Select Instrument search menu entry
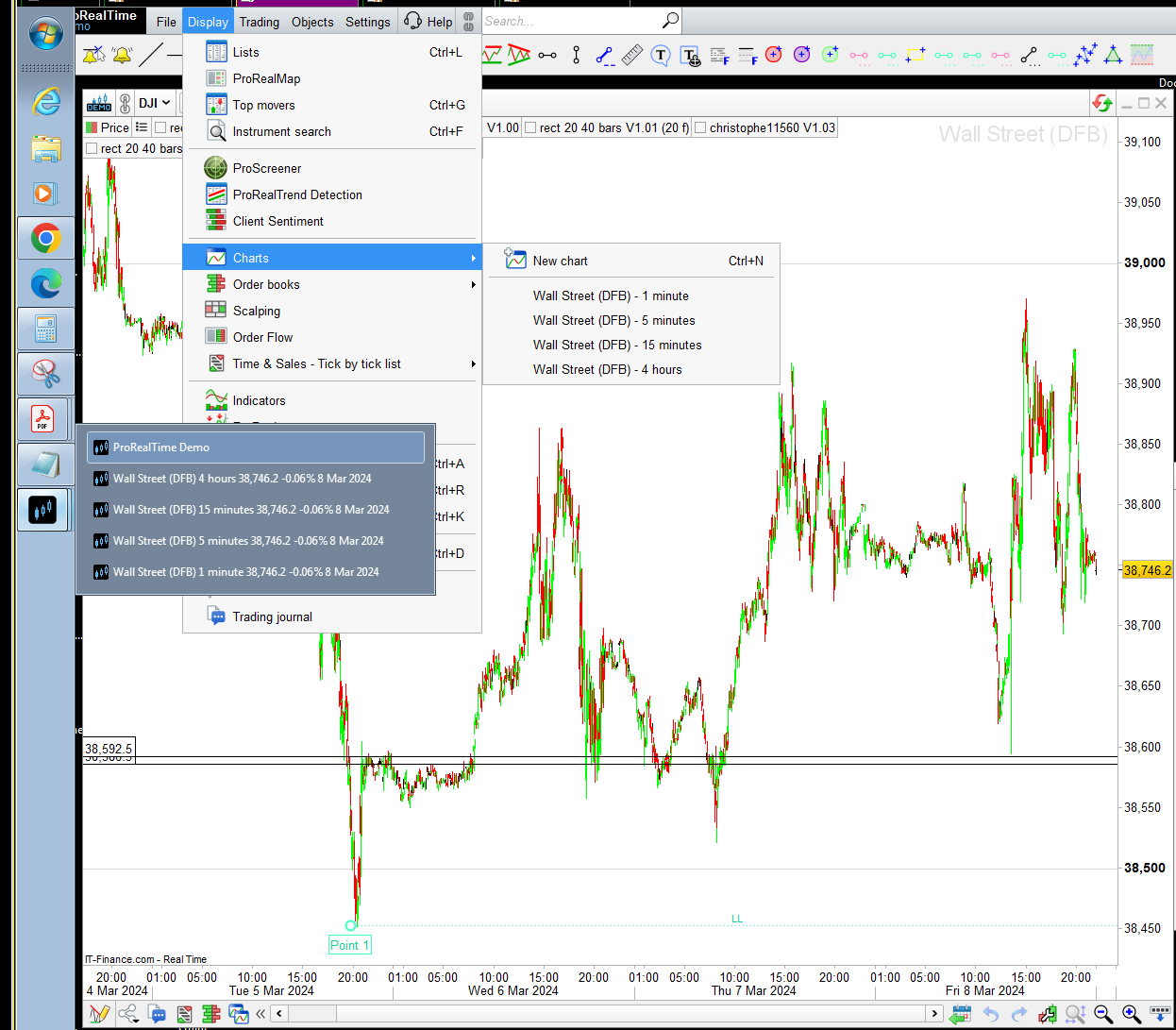1176x1030 pixels. pyautogui.click(x=332, y=131)
